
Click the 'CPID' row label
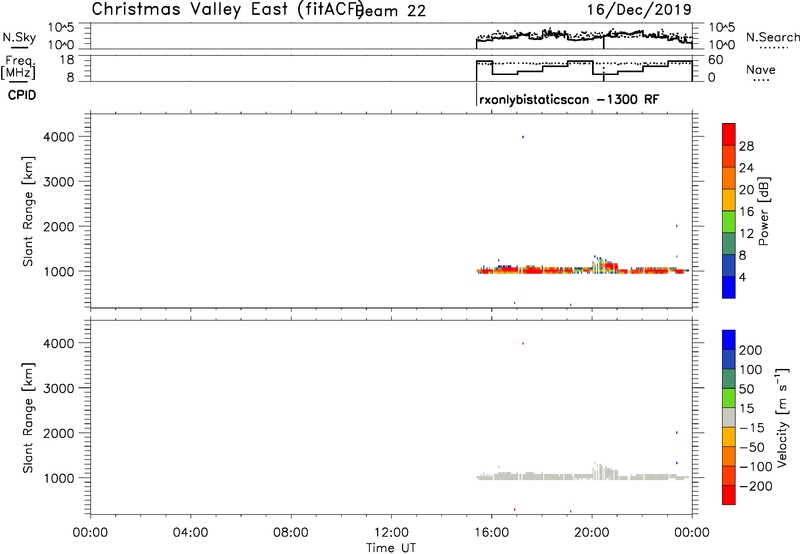(22, 95)
